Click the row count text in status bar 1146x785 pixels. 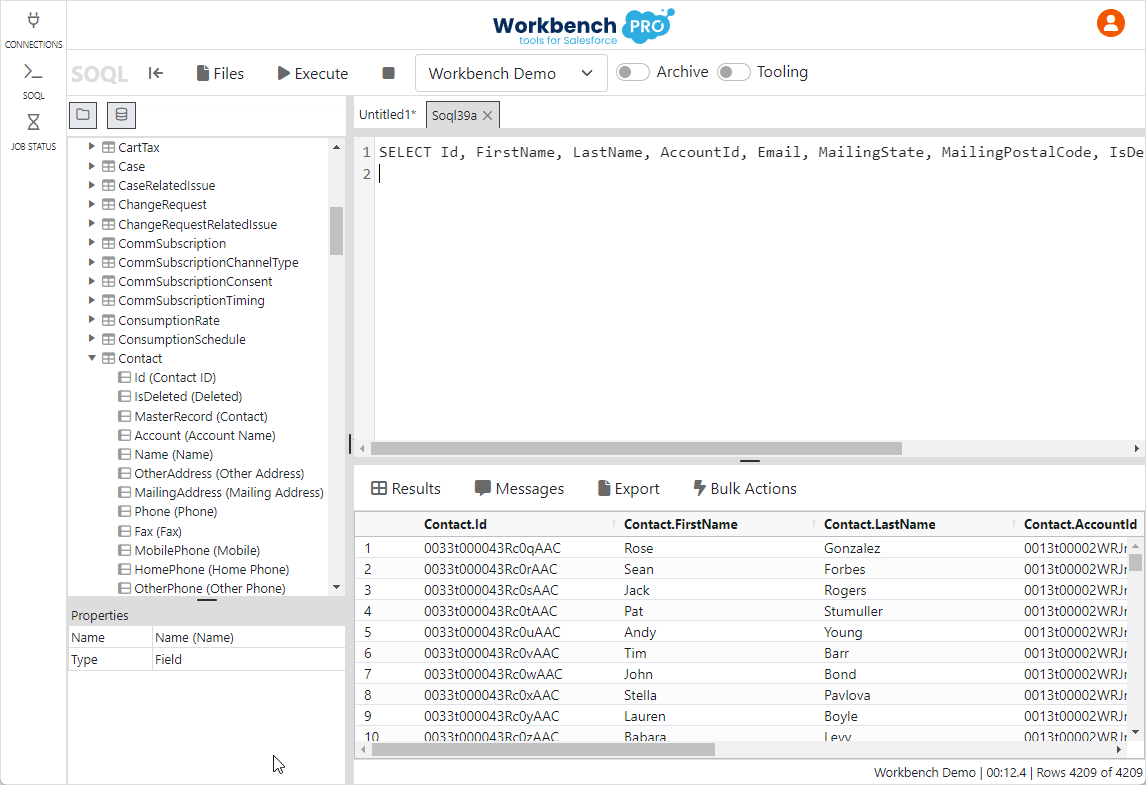(1089, 772)
